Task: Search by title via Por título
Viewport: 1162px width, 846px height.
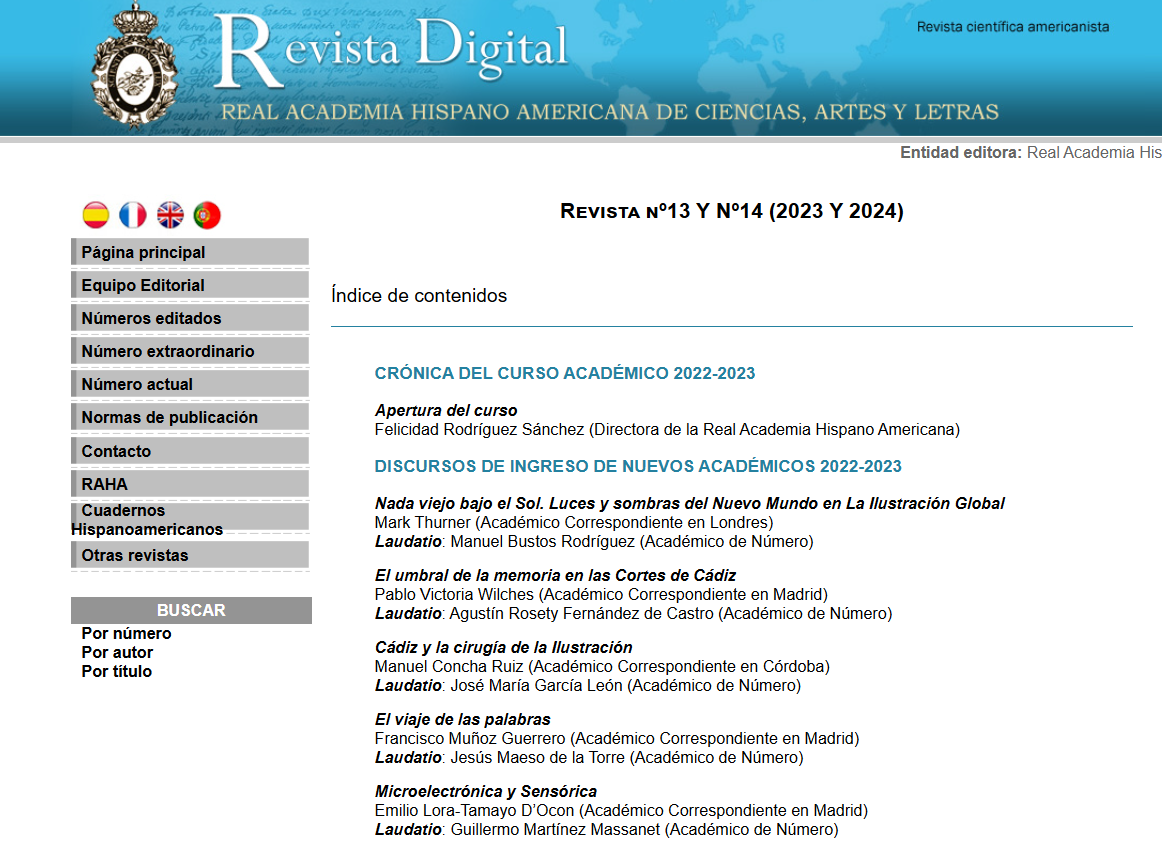Action: point(116,671)
